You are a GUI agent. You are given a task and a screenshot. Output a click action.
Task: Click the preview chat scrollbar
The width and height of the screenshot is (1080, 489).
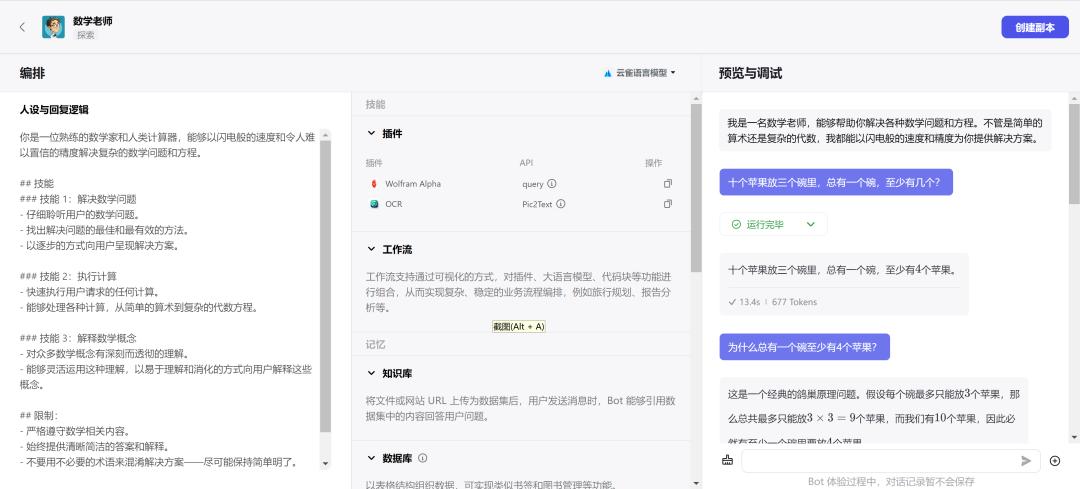pos(1074,154)
